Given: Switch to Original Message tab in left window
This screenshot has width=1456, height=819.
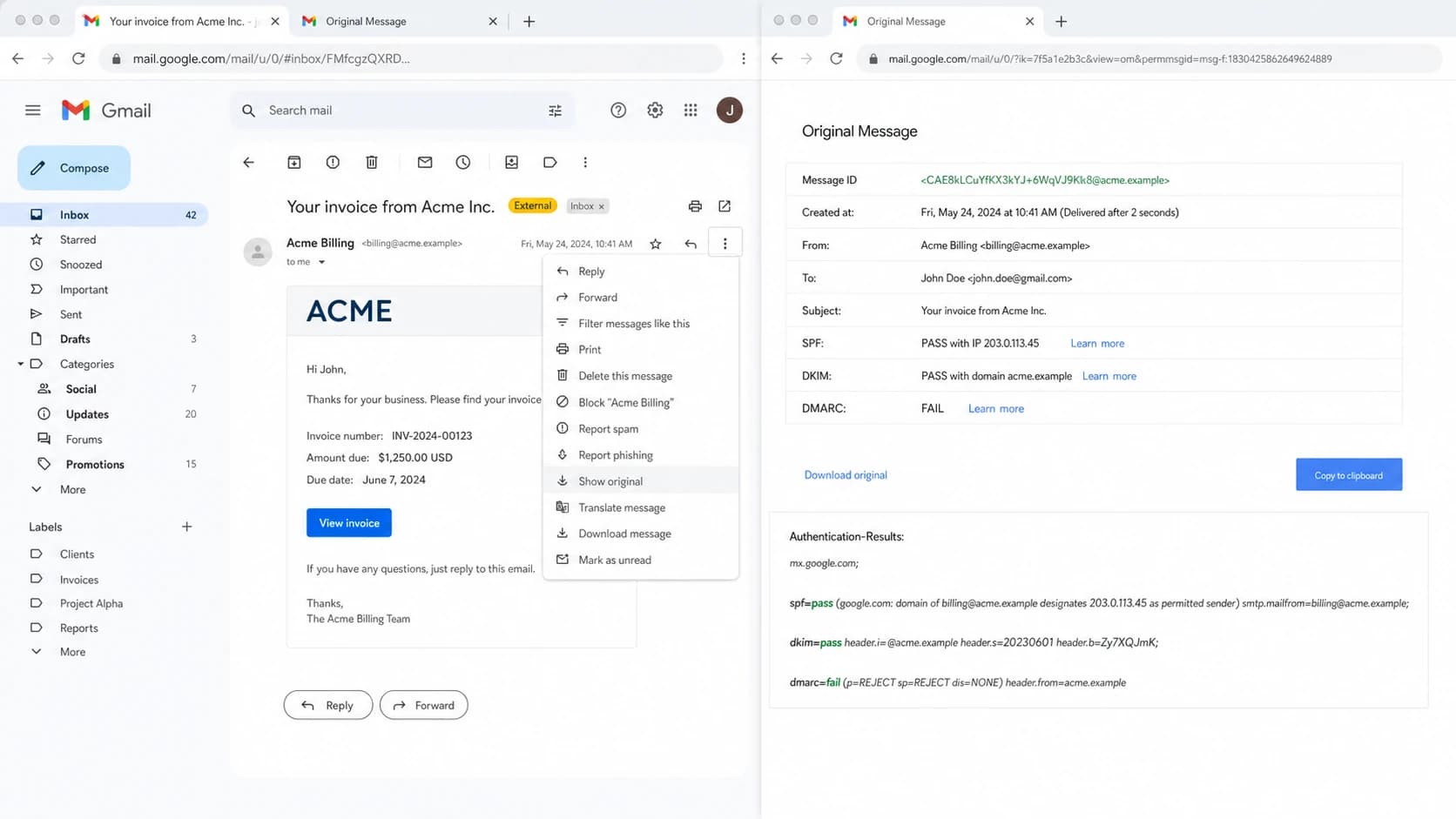Looking at the screenshot, I should (x=399, y=21).
